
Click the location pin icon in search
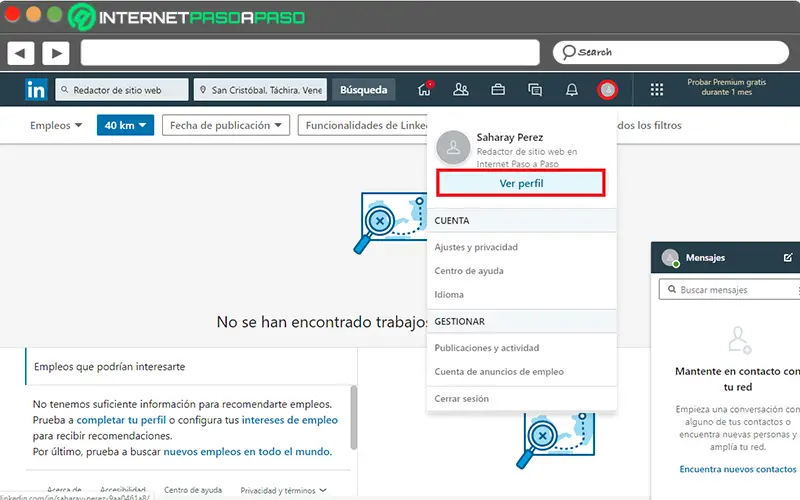(203, 90)
